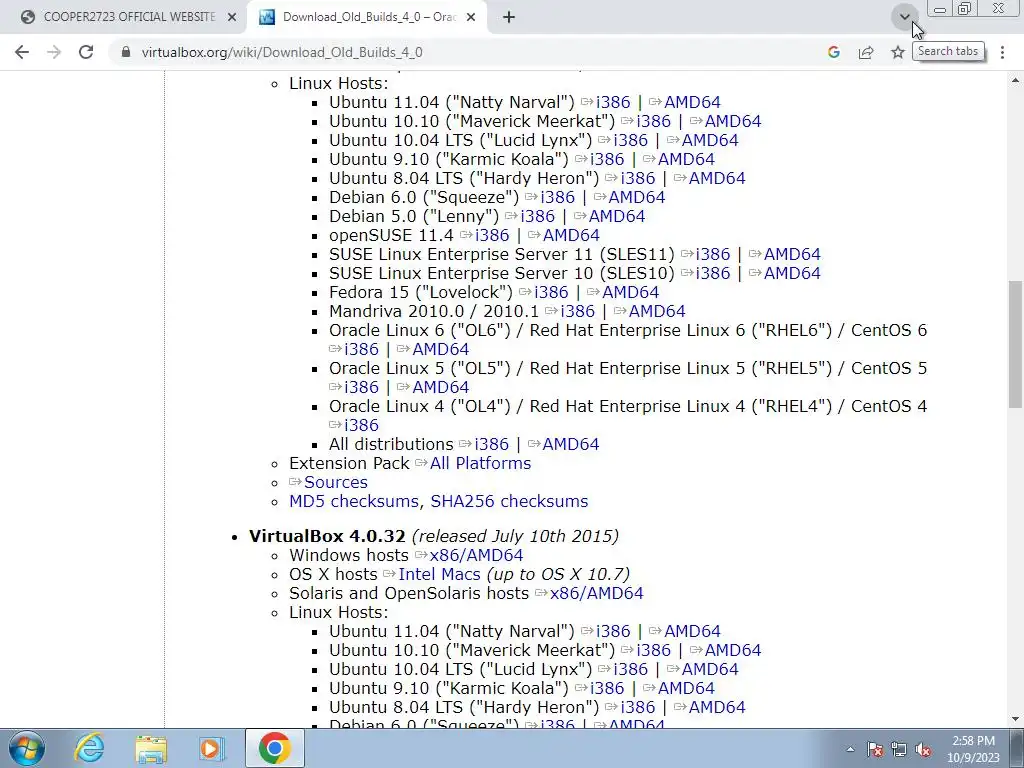Viewport: 1024px width, 768px height.
Task: Open the Chrome three-dot menu
Action: [1002, 52]
